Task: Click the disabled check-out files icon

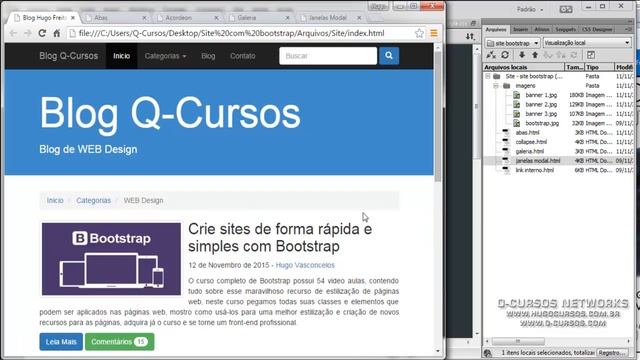Action: (x=548, y=55)
